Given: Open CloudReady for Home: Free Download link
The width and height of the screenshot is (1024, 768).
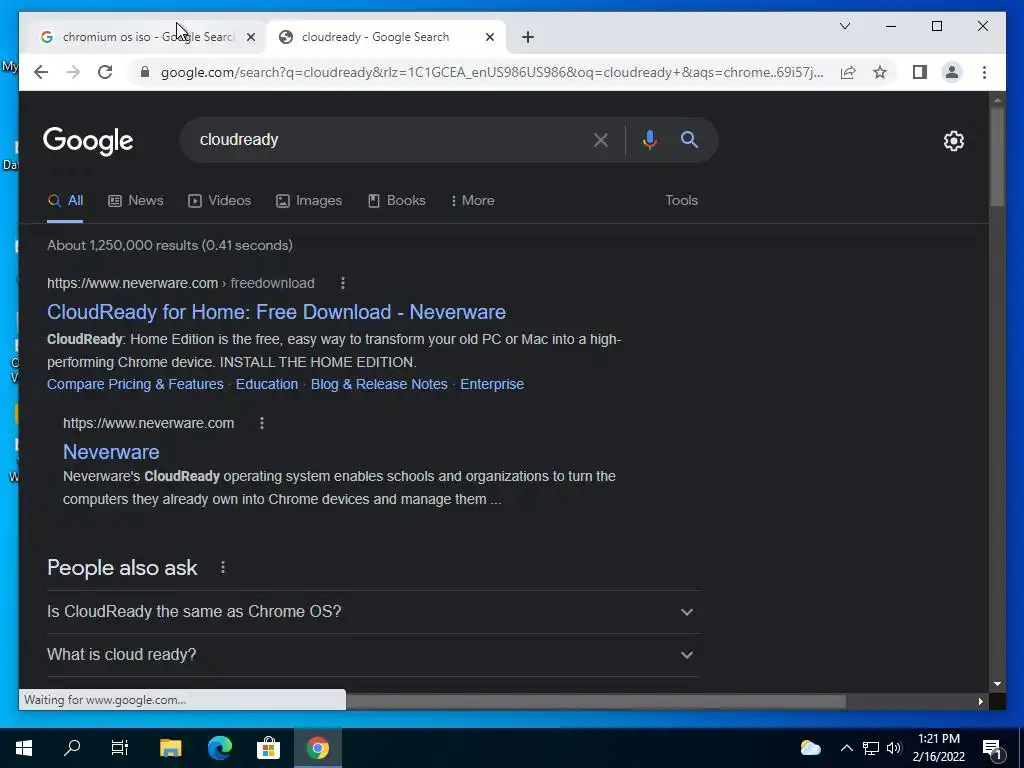Looking at the screenshot, I should 276,312.
